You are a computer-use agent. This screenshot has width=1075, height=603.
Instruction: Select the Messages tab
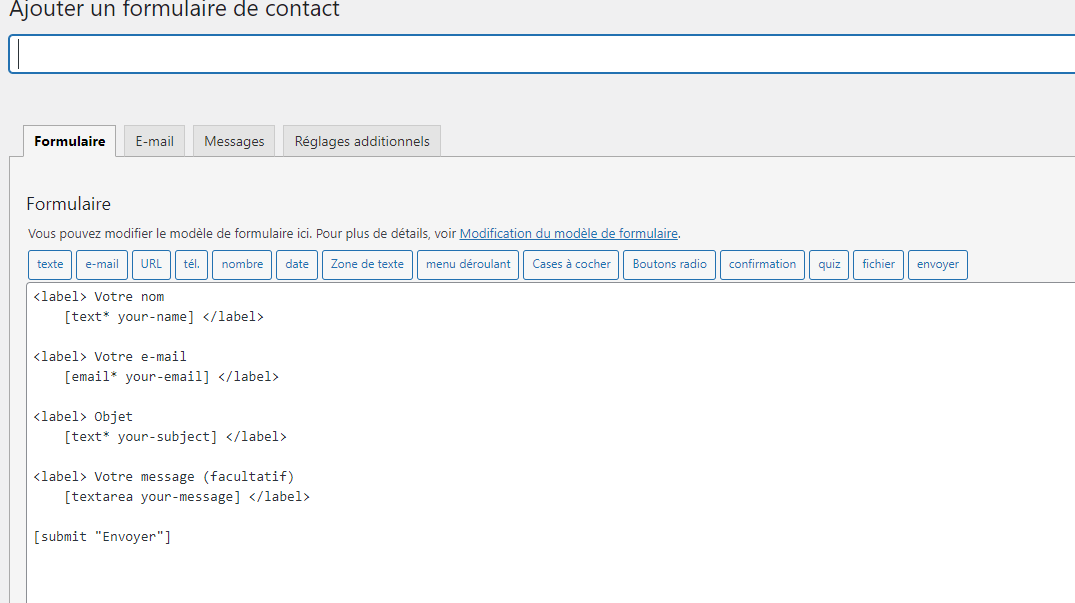pyautogui.click(x=234, y=141)
